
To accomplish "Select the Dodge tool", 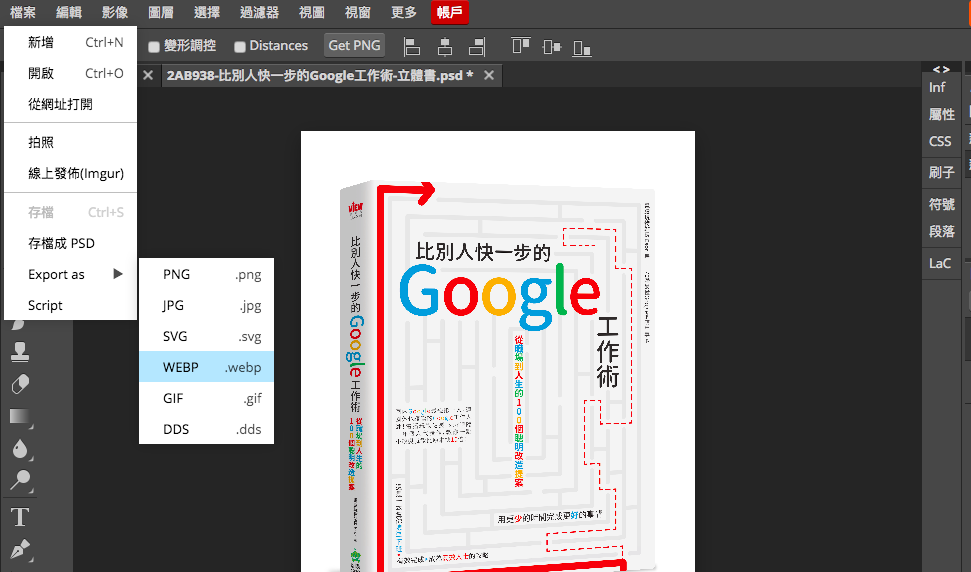I will [x=19, y=480].
